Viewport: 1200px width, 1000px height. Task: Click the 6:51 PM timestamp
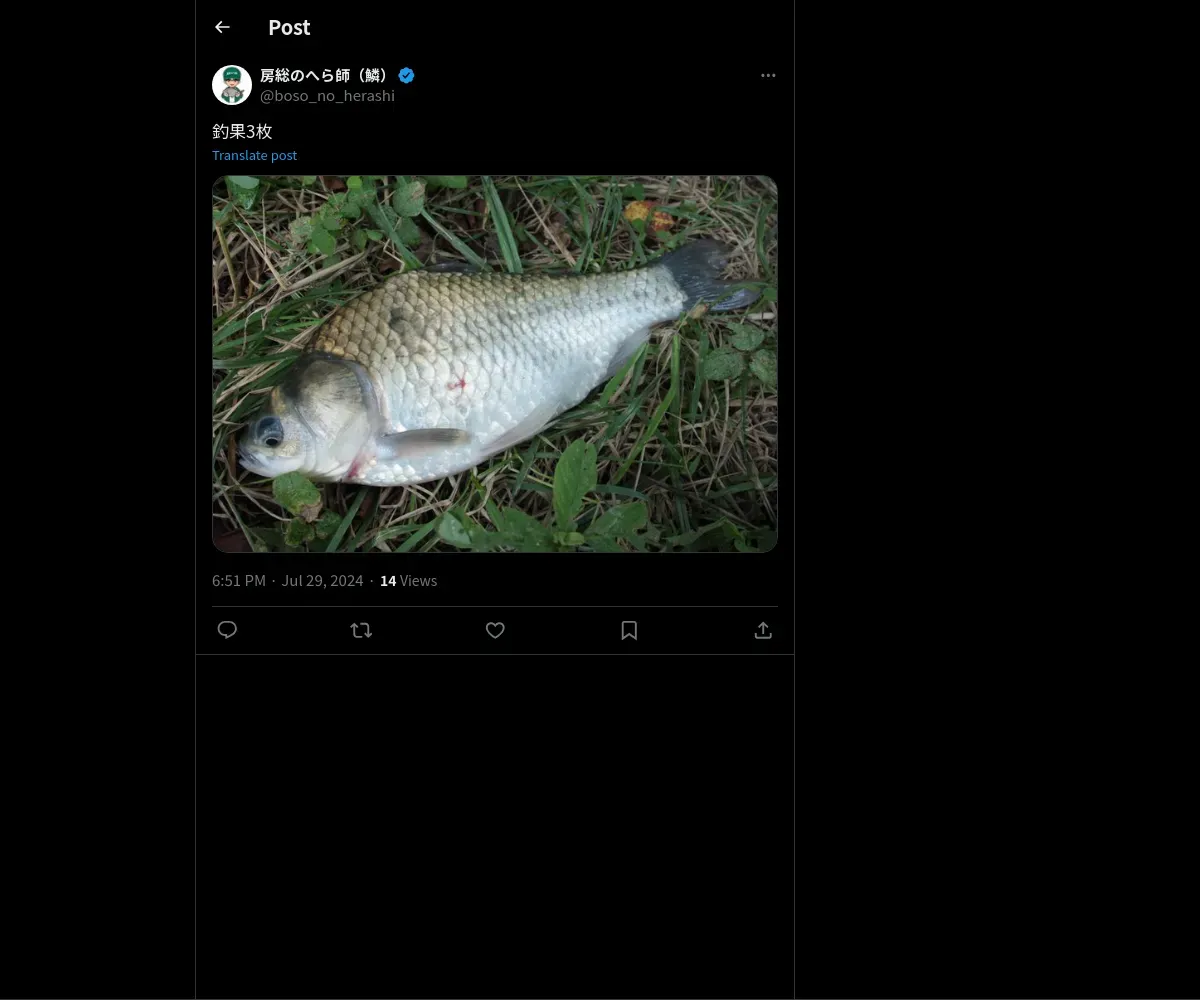pyautogui.click(x=239, y=581)
